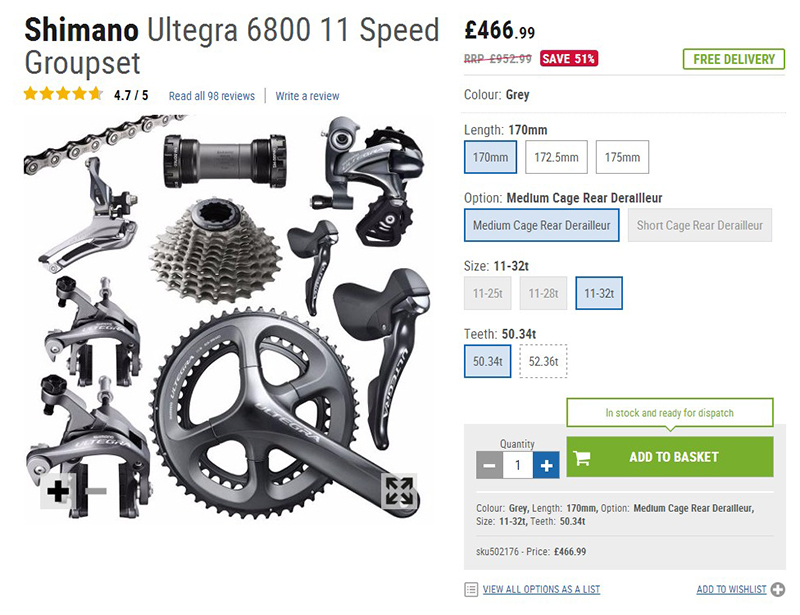Add groupset to basket
This screenshot has width=800, height=615.
670,457
